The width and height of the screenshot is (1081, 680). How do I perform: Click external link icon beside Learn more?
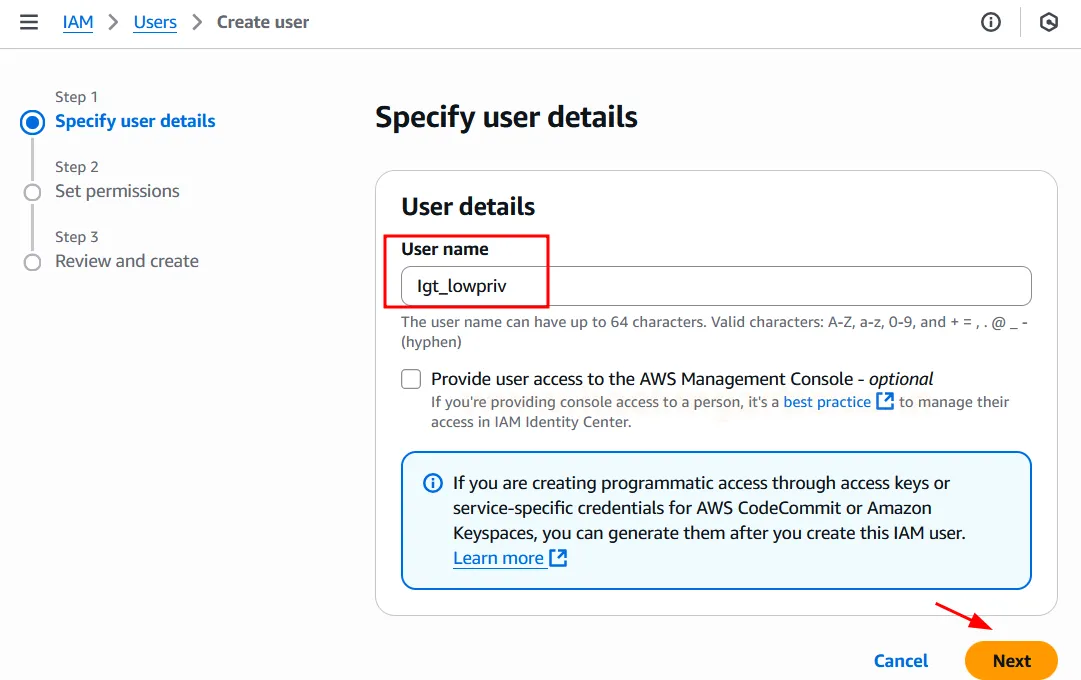pos(558,558)
